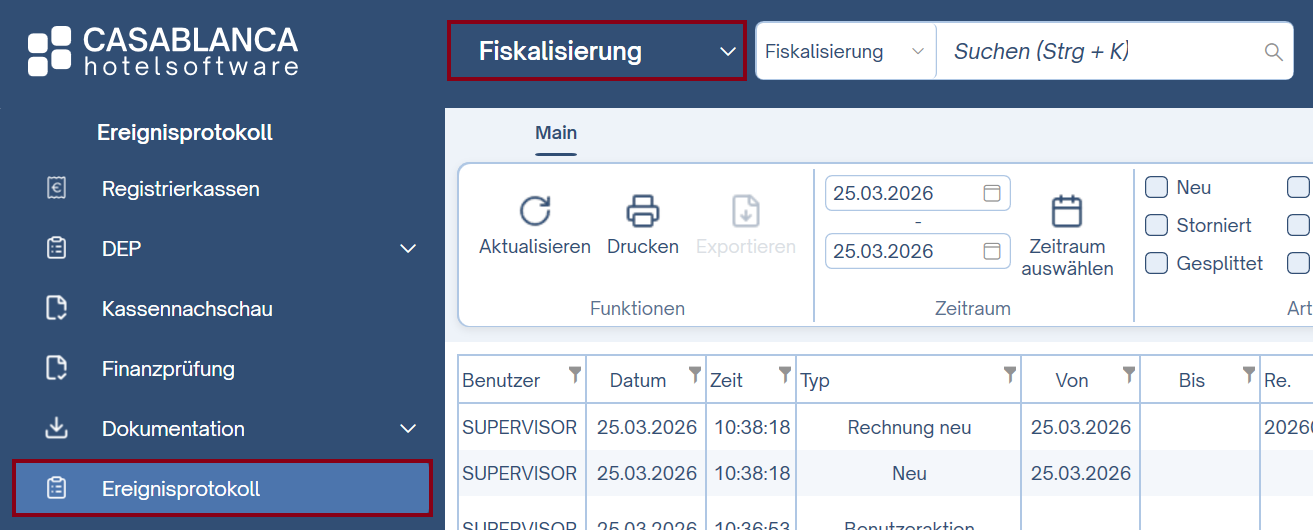Viewport: 1313px width, 530px height.
Task: Open calendar picker for end date
Action: [x=992, y=251]
